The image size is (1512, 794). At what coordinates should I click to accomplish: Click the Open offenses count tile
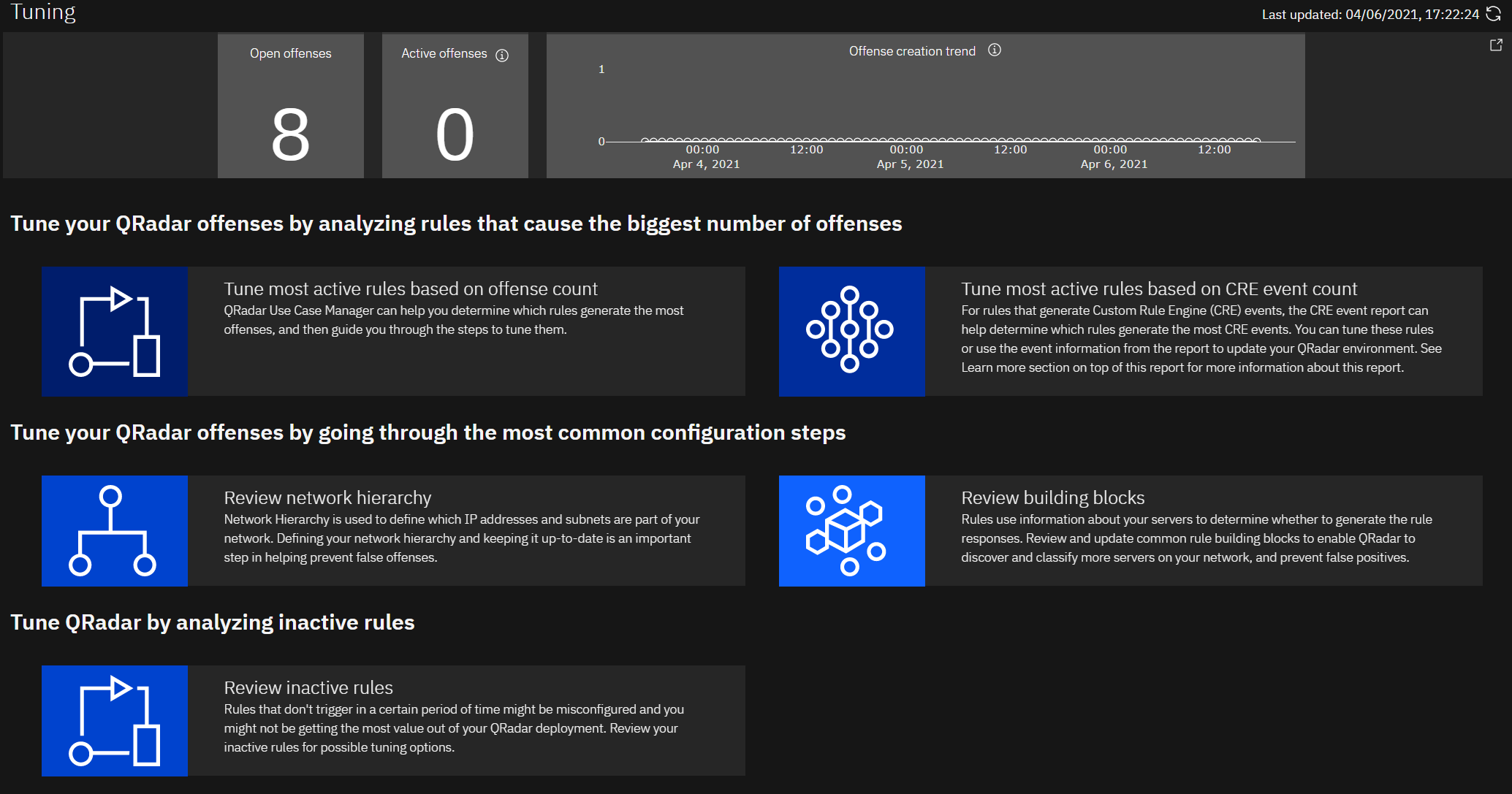290,106
